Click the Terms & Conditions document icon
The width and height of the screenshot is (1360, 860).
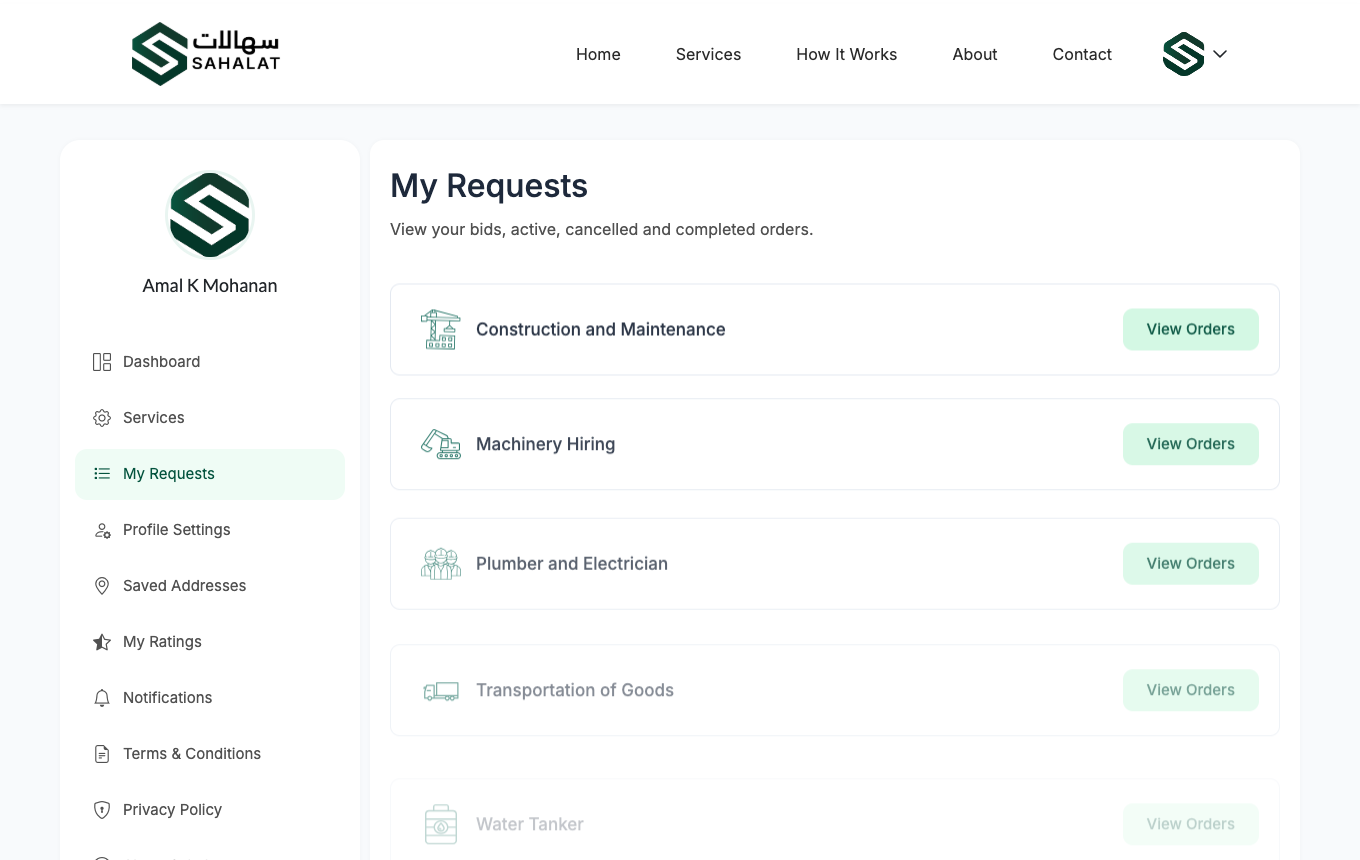[102, 754]
